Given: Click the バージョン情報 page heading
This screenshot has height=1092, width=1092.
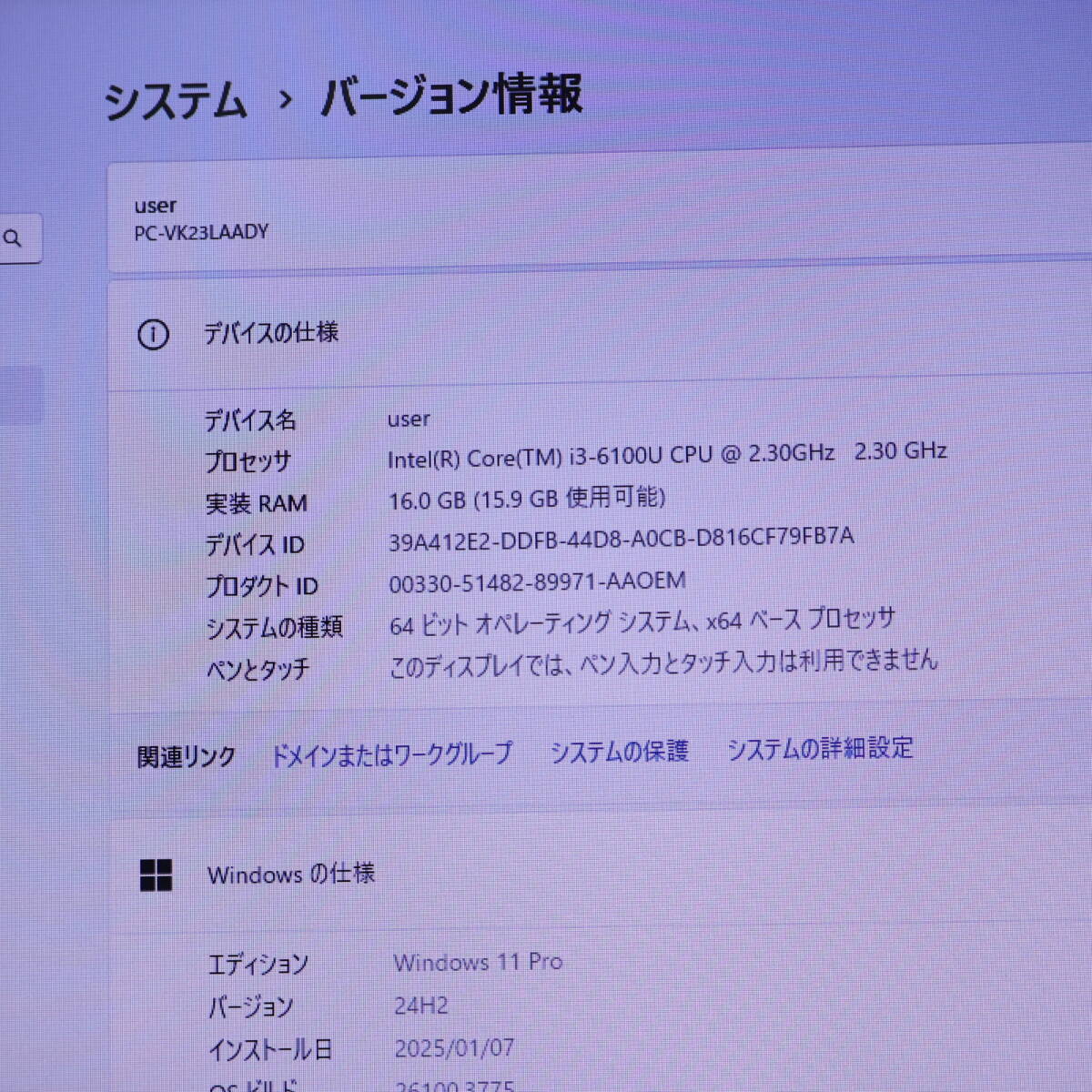Looking at the screenshot, I should pyautogui.click(x=451, y=95).
